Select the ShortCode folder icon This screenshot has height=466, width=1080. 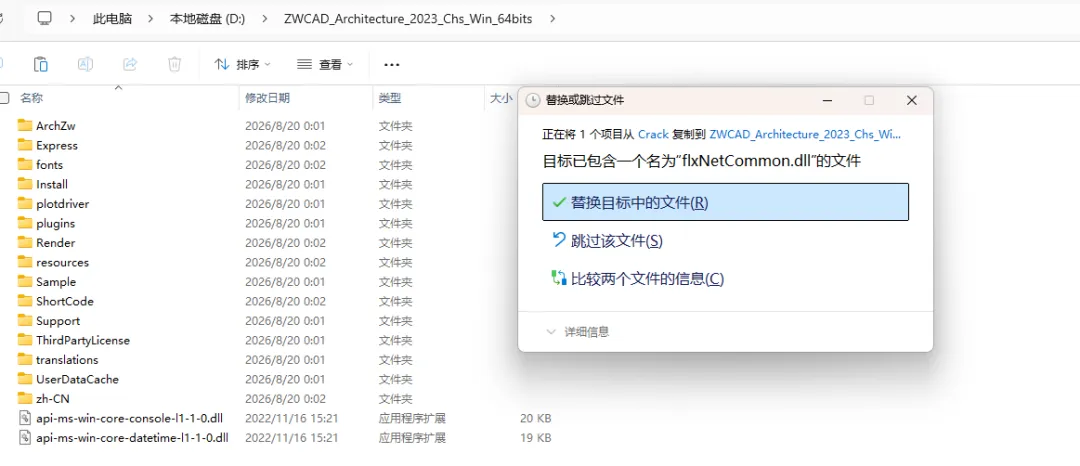[25, 301]
